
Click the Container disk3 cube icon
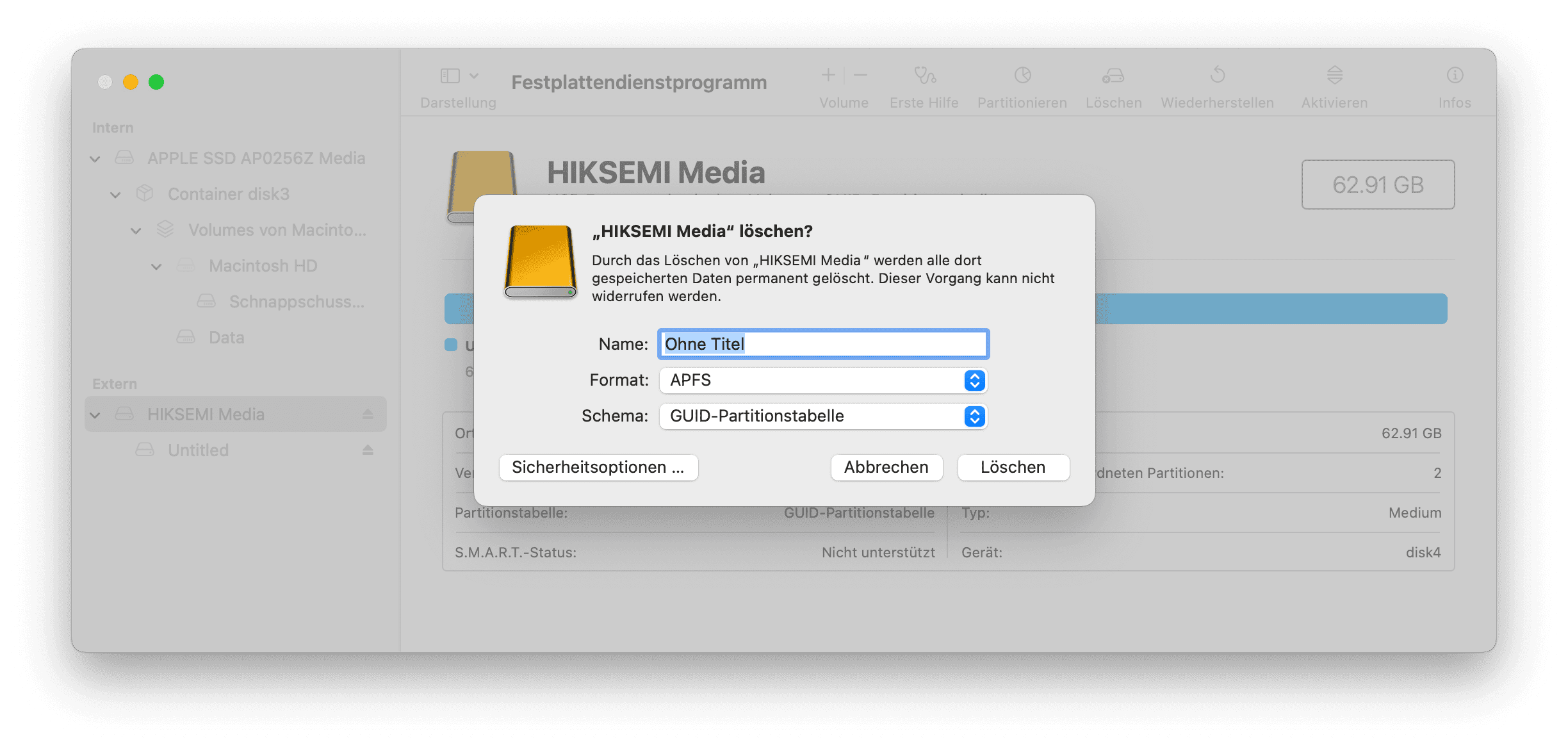pyautogui.click(x=145, y=193)
